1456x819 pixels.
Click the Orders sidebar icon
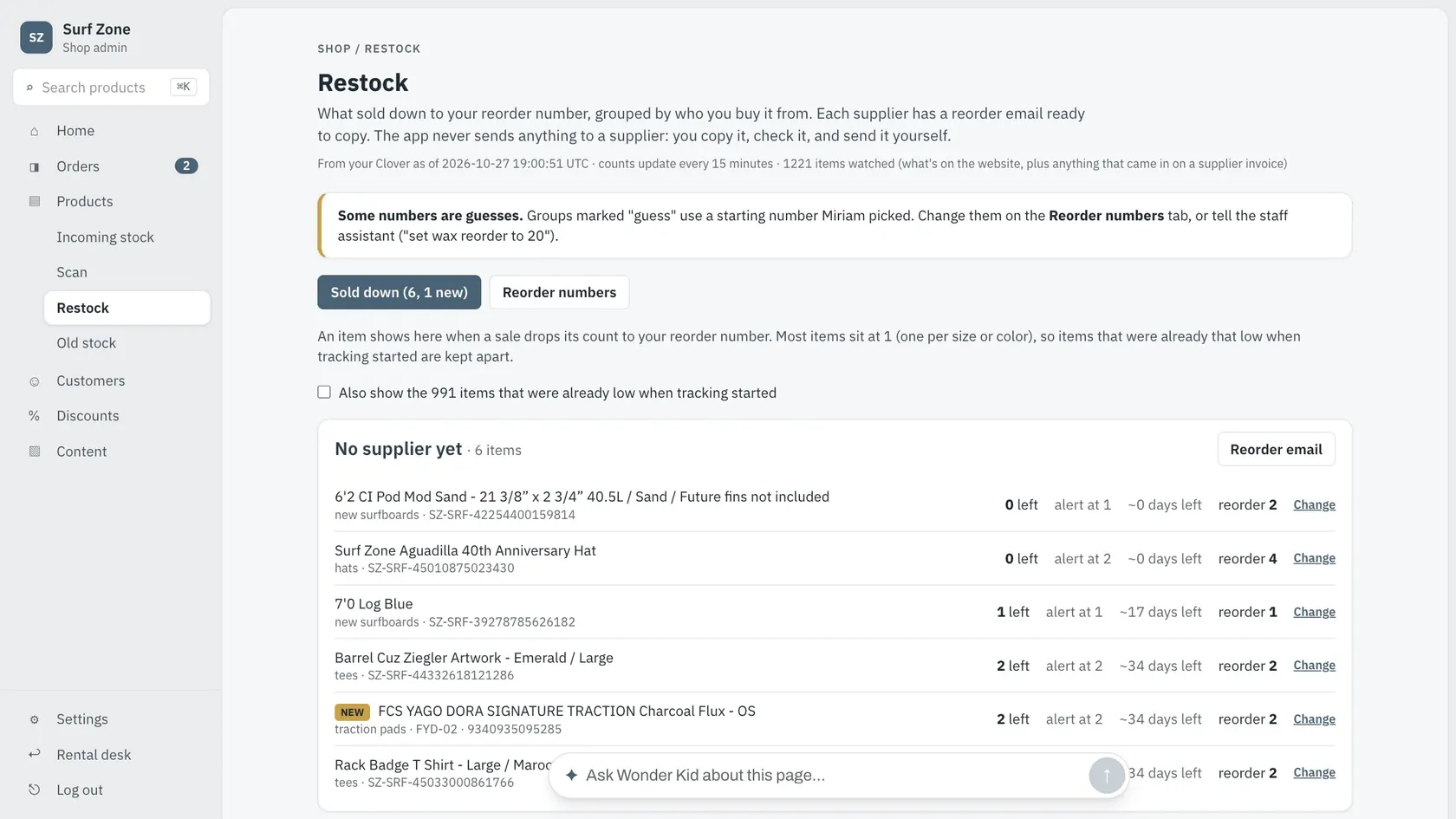[35, 166]
